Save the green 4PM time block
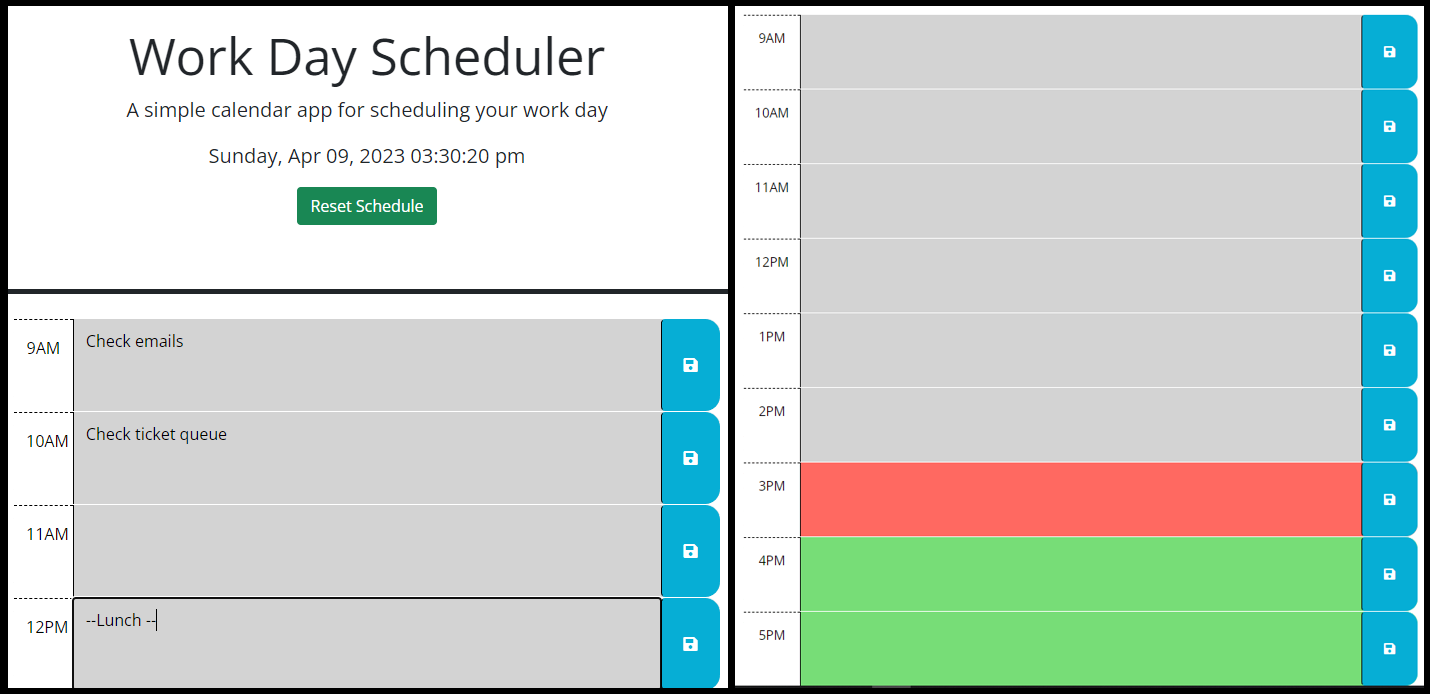1430x694 pixels. [x=1389, y=574]
